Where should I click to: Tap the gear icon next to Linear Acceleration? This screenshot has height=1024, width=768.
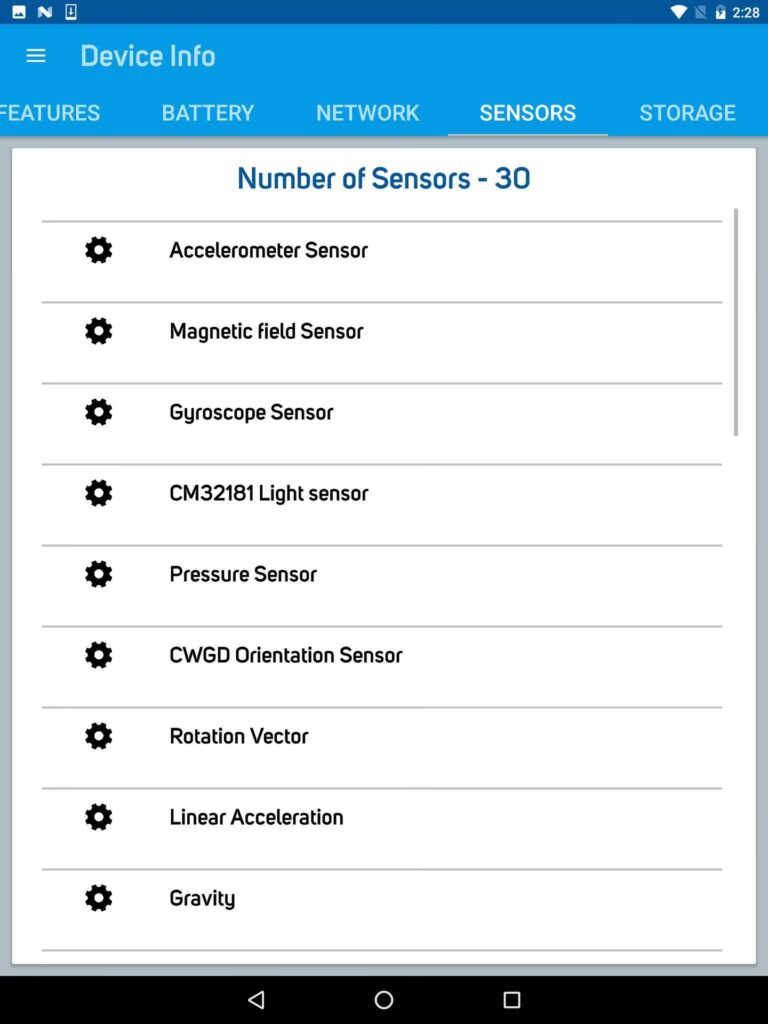coord(98,817)
